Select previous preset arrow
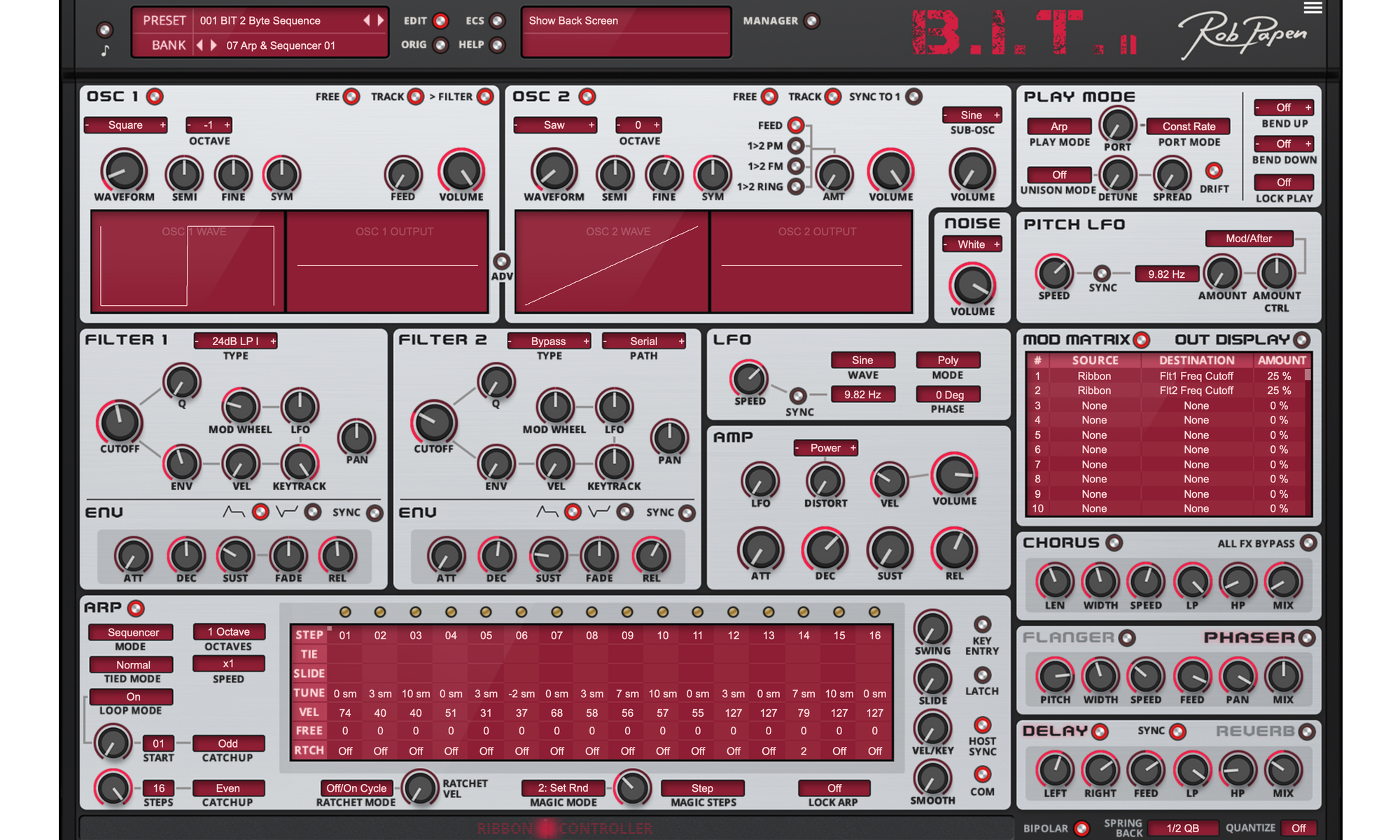 [366, 20]
